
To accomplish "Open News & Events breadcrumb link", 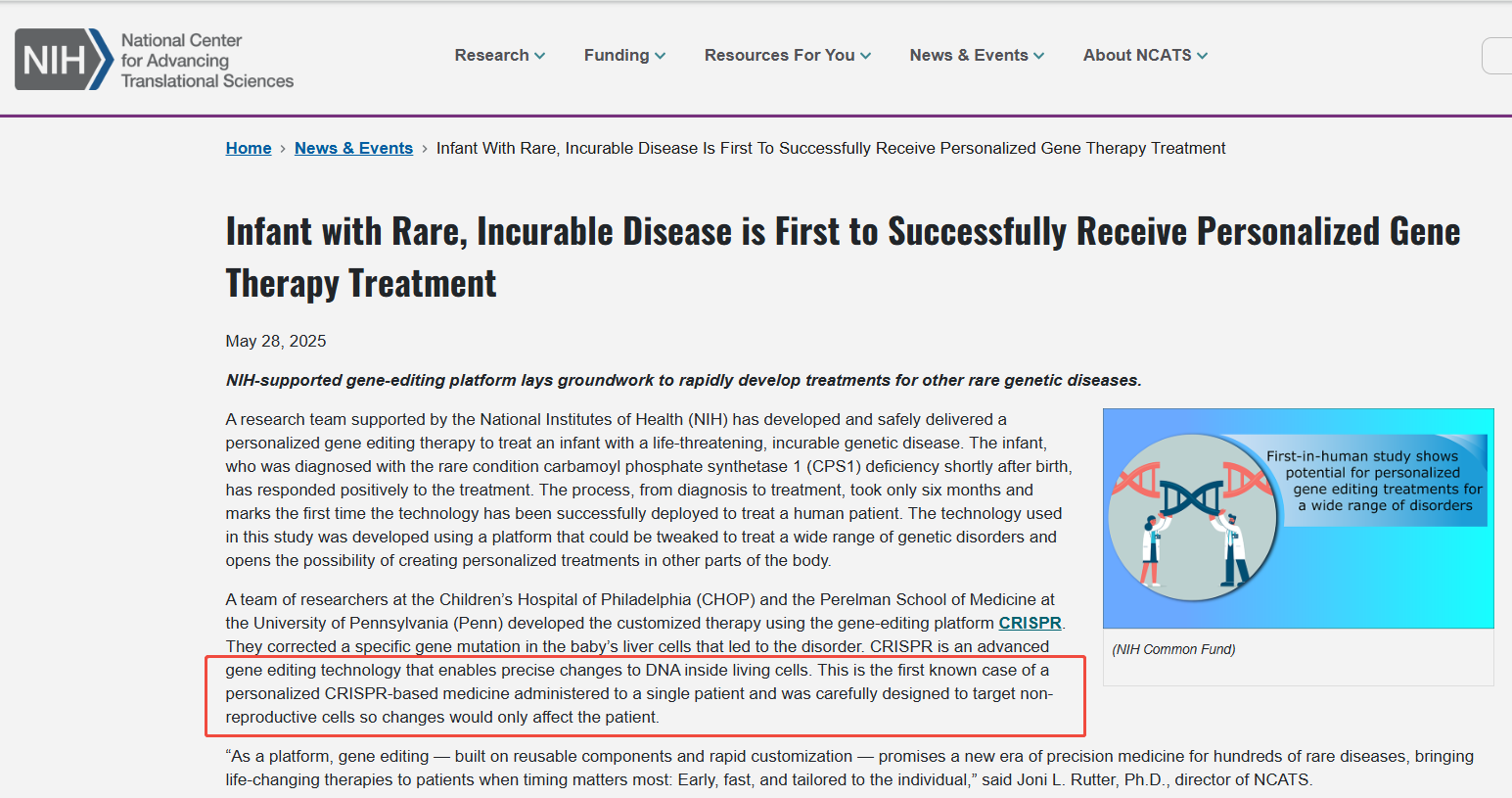I will 353,148.
